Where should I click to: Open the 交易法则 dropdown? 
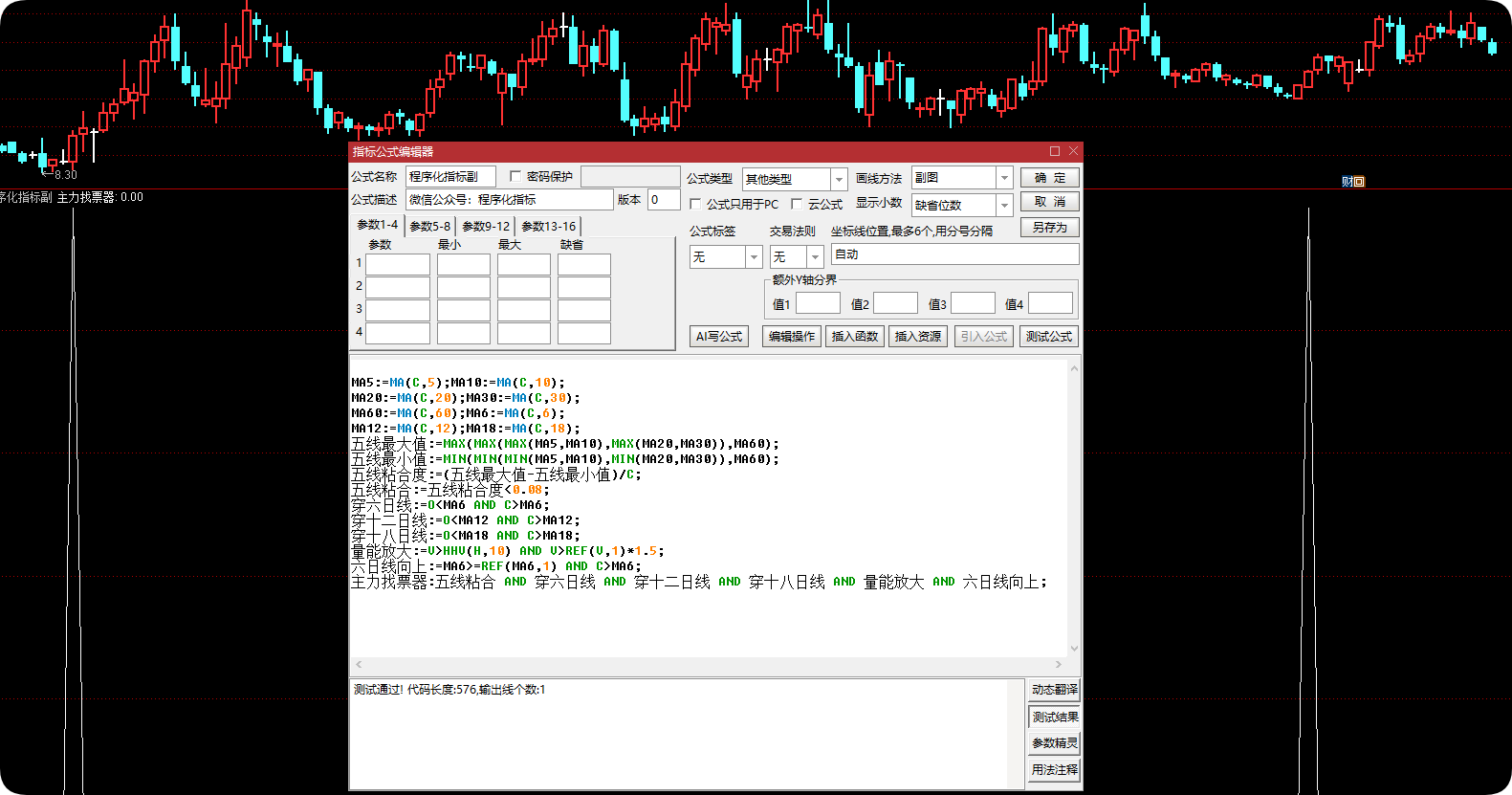pyautogui.click(x=815, y=257)
